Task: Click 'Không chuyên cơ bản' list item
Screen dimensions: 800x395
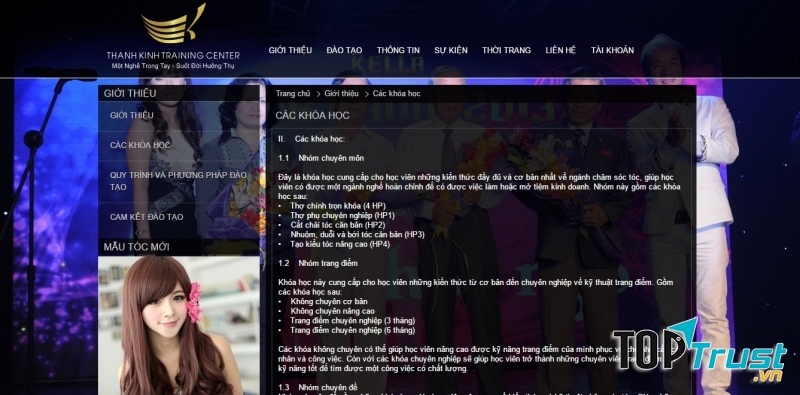Action: [329, 301]
